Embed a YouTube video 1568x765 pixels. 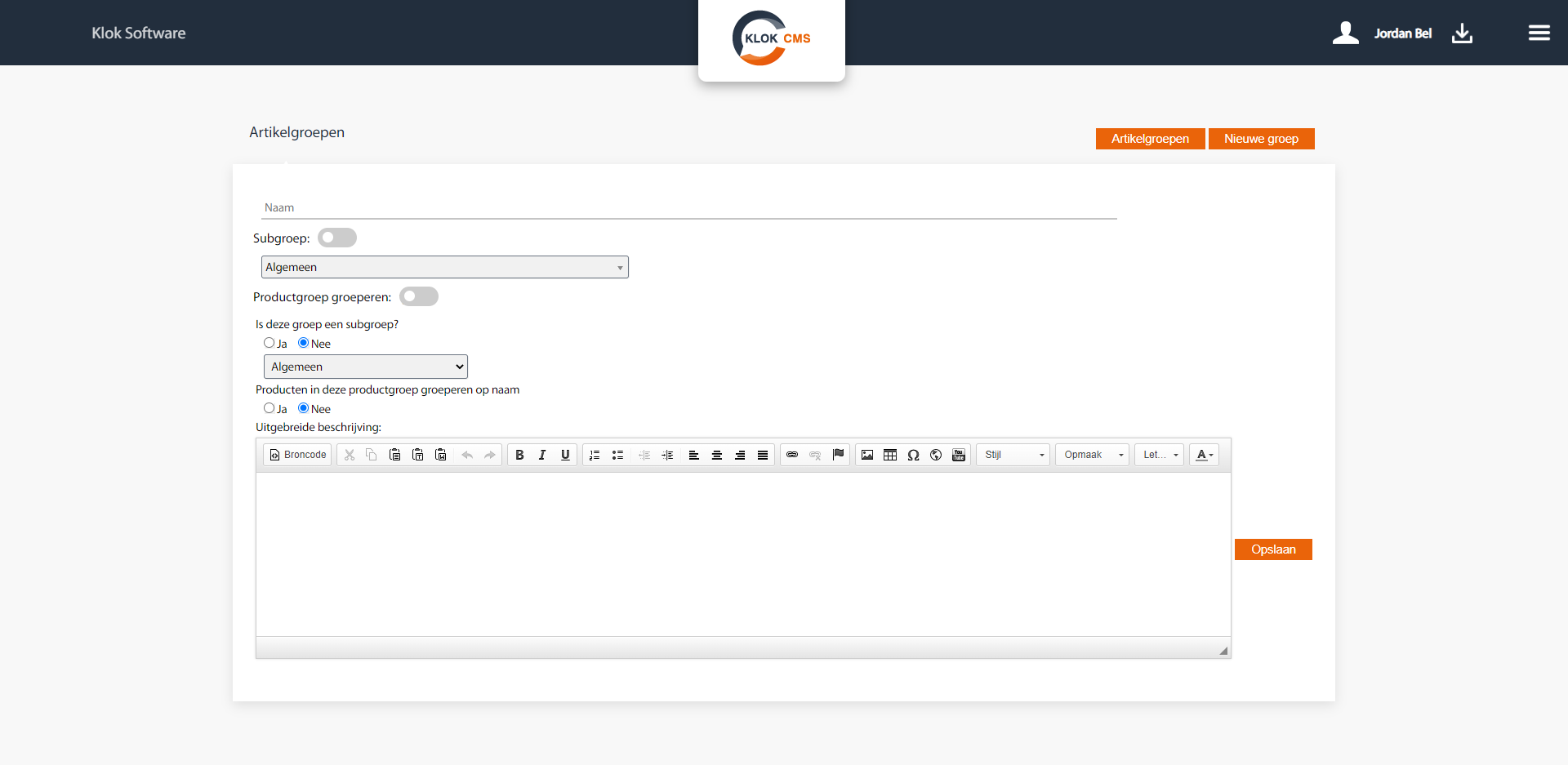click(x=959, y=455)
